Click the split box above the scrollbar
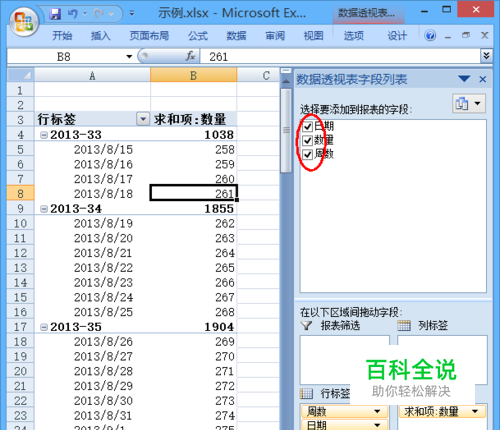 point(286,71)
